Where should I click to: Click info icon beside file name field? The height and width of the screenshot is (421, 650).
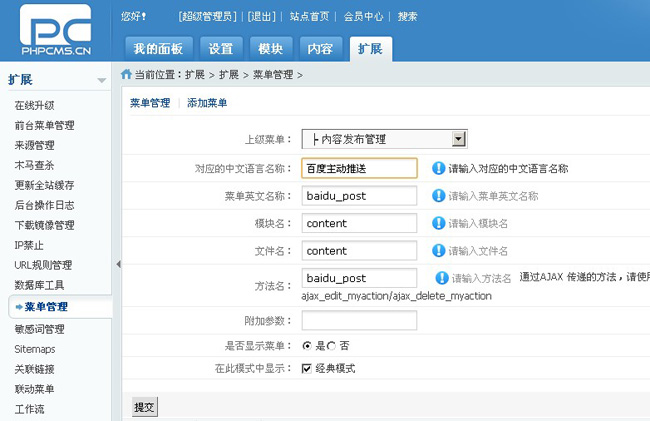pos(438,250)
